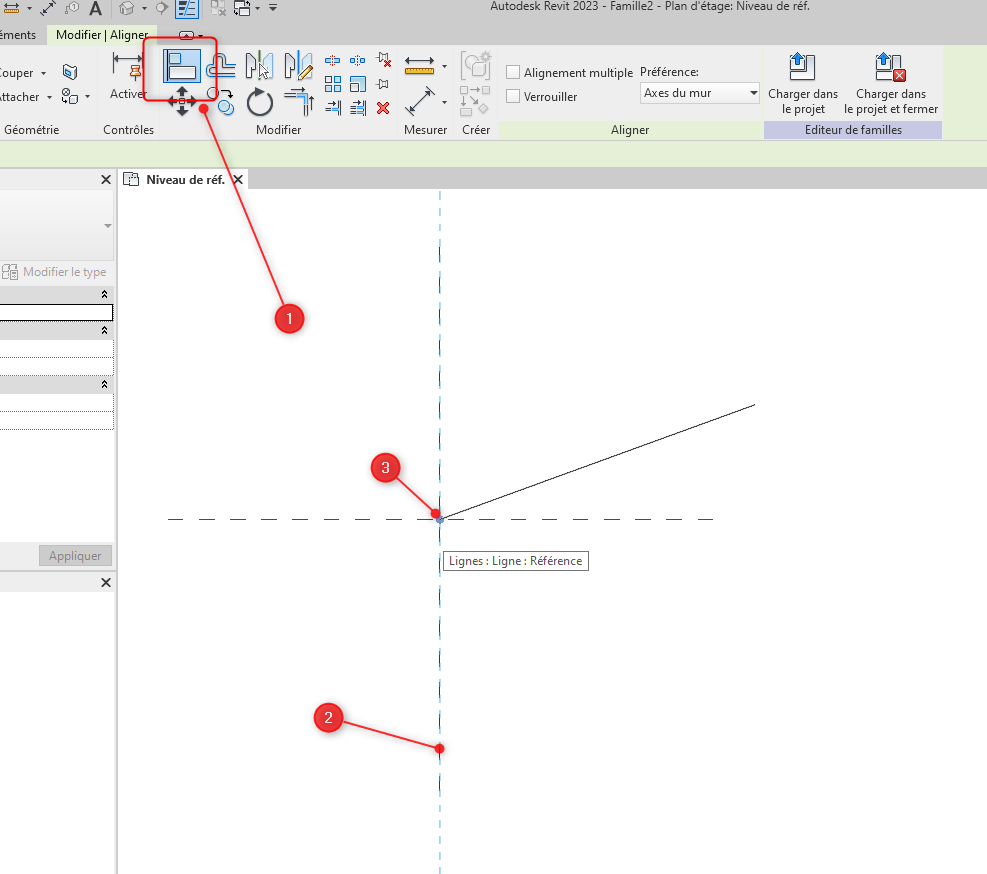Click Charger dans le projet button

click(x=803, y=84)
